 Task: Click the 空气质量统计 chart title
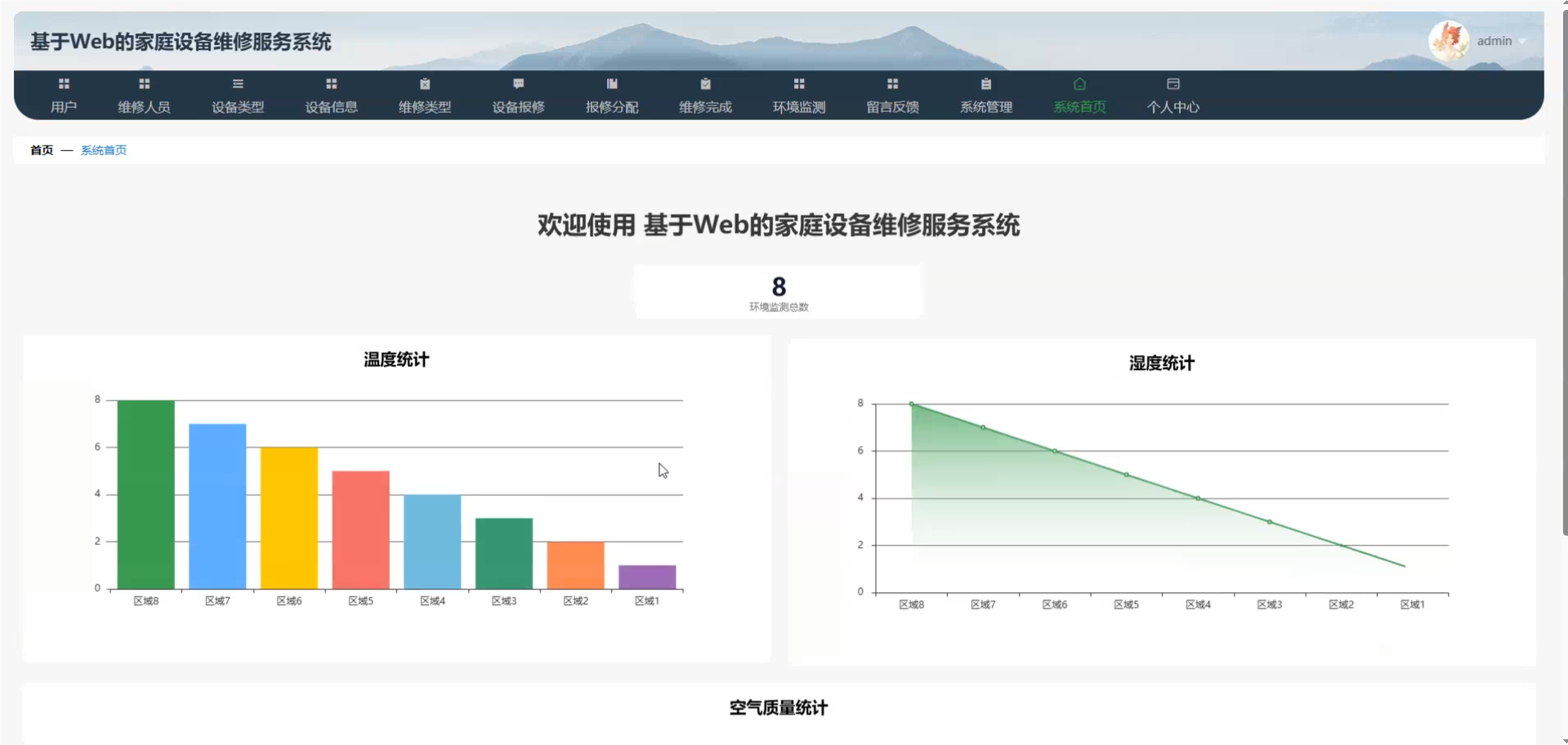(779, 708)
